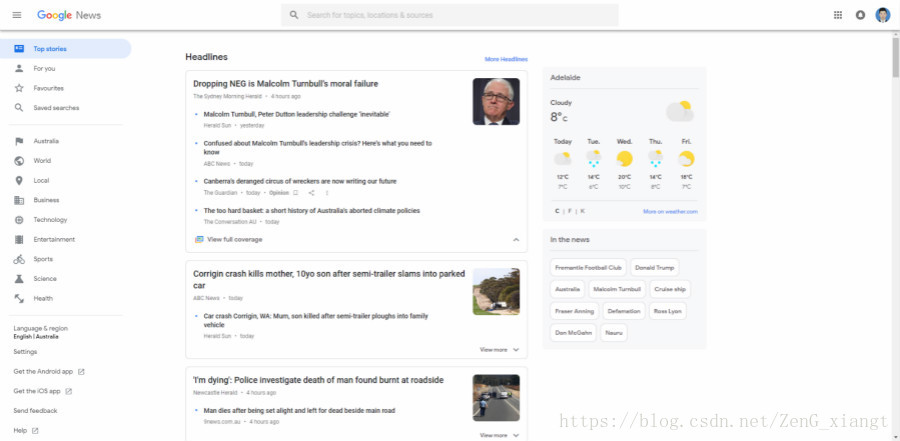Image resolution: width=900 pixels, height=441 pixels.
Task: Select the Don McGahn topic chip
Action: (x=573, y=332)
